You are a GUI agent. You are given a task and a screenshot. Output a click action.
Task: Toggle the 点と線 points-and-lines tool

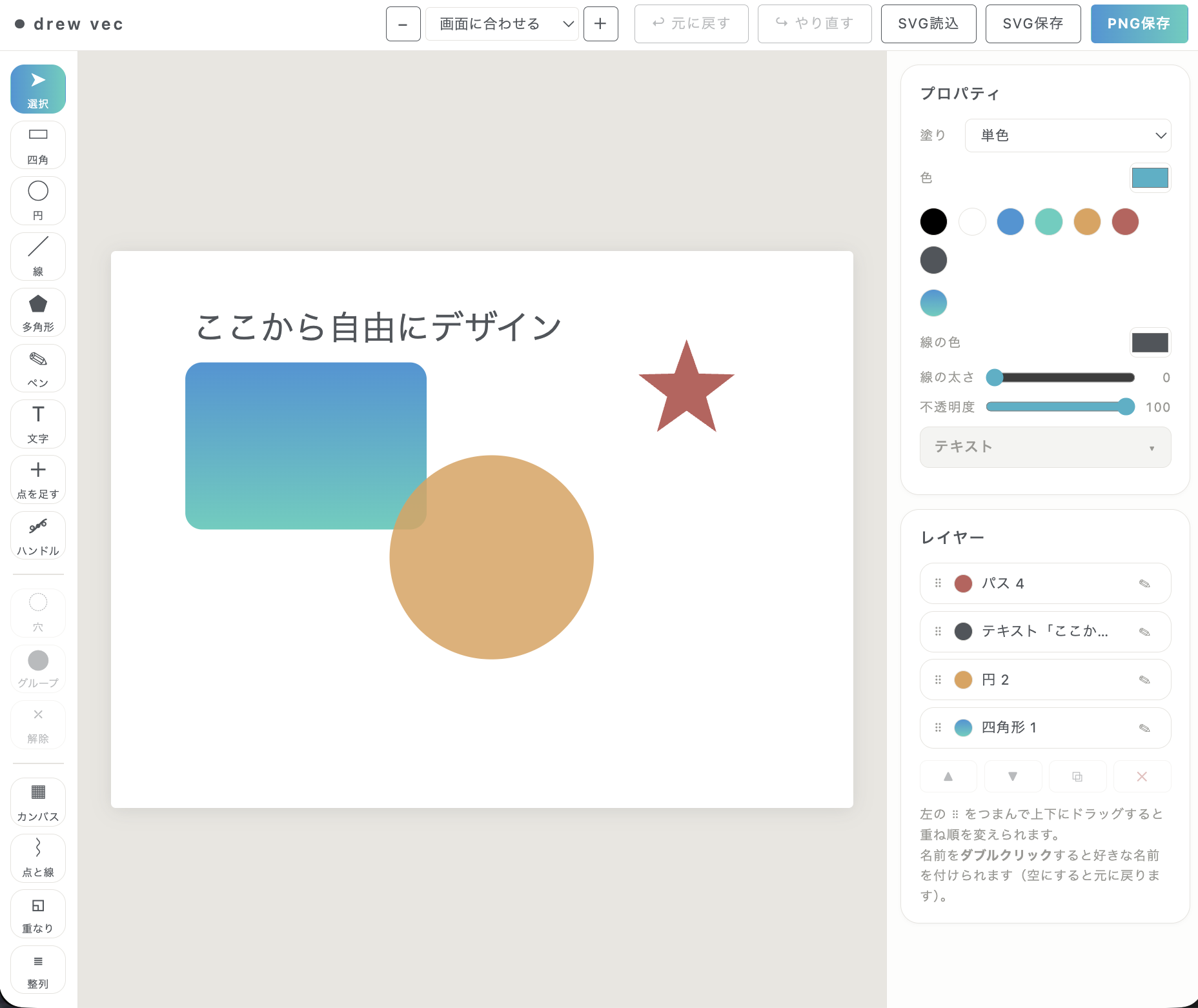coord(38,858)
